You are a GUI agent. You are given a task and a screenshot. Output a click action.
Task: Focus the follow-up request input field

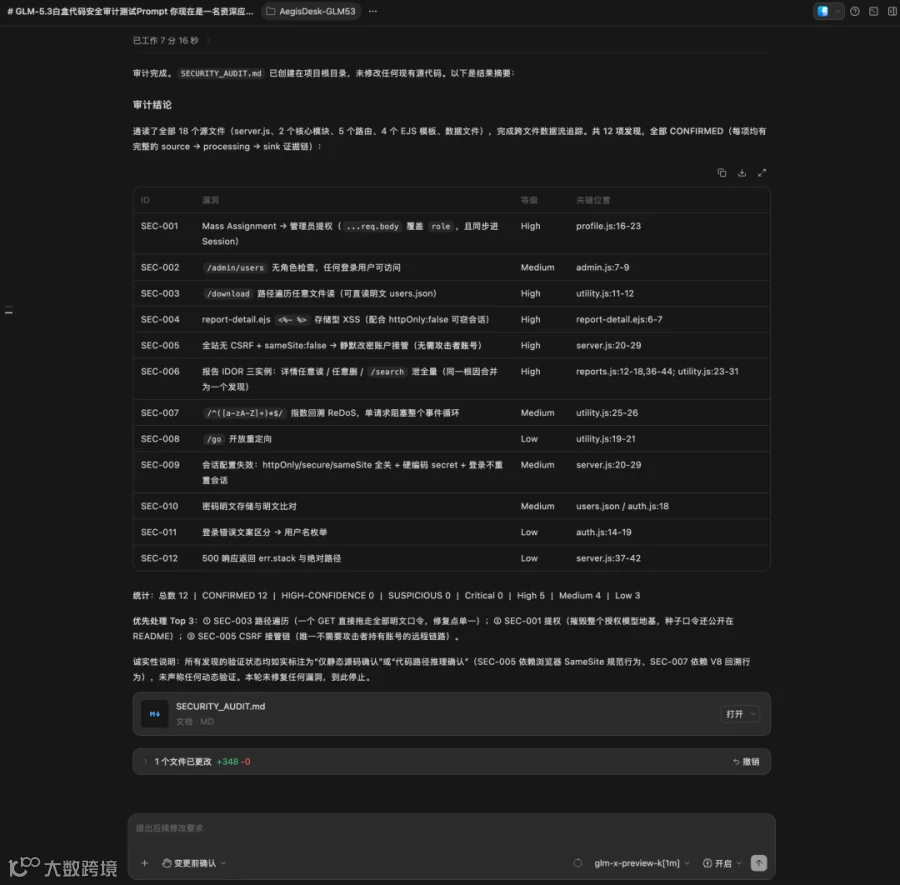(x=451, y=828)
